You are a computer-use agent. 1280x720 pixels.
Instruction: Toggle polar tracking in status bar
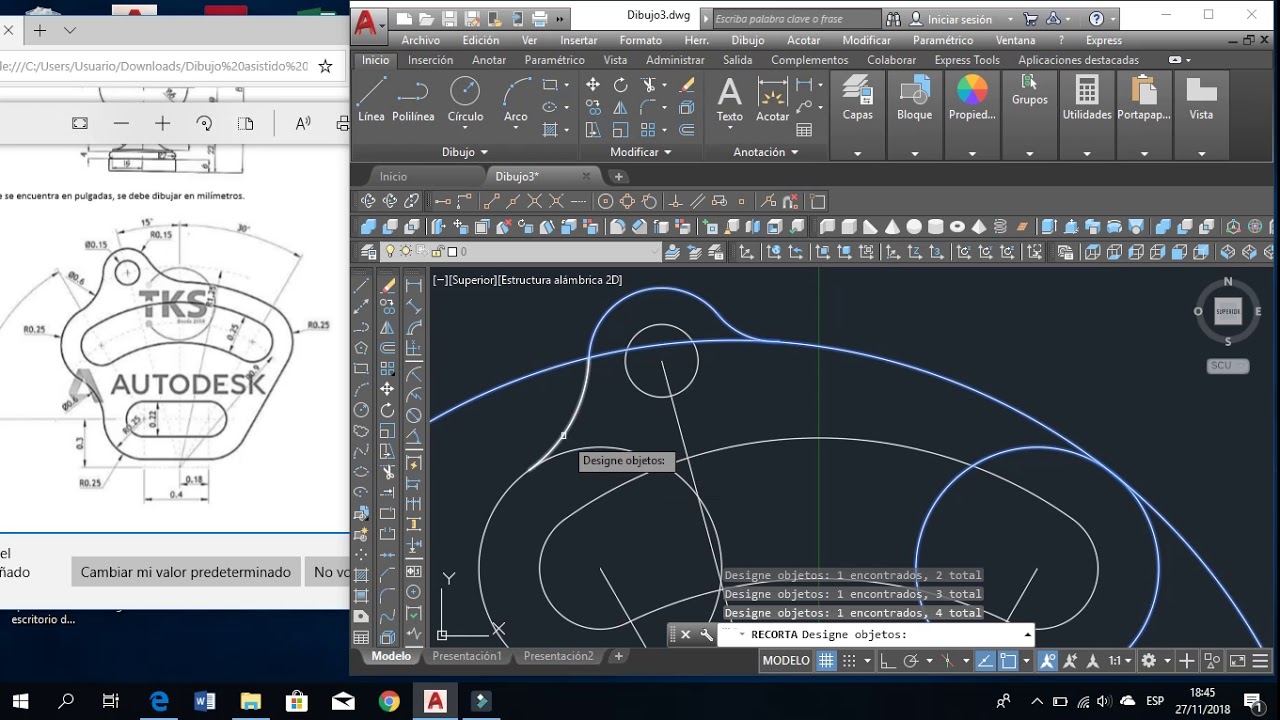click(911, 661)
